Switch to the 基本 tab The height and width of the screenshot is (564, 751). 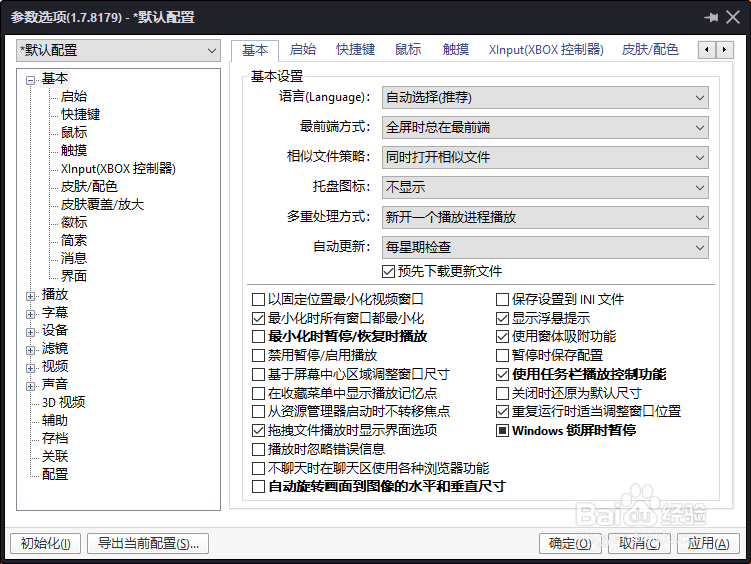255,50
